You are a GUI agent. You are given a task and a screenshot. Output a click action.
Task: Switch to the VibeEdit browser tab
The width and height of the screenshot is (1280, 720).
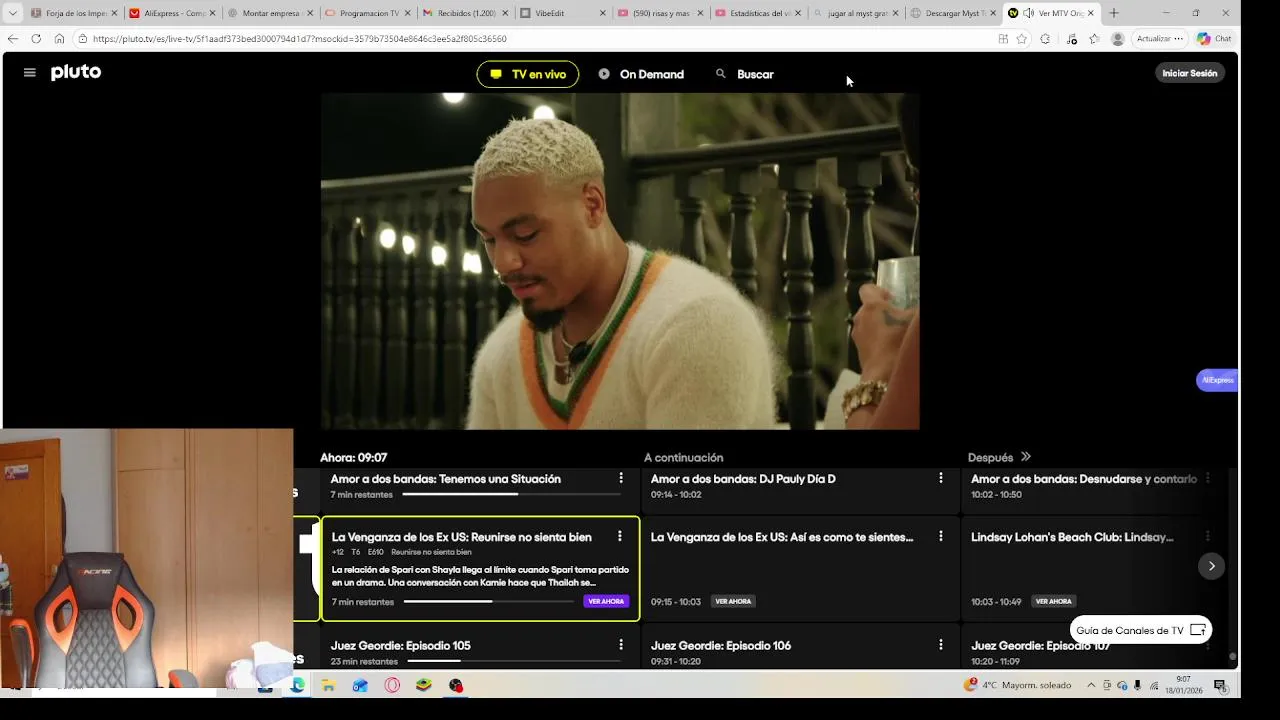pos(563,13)
